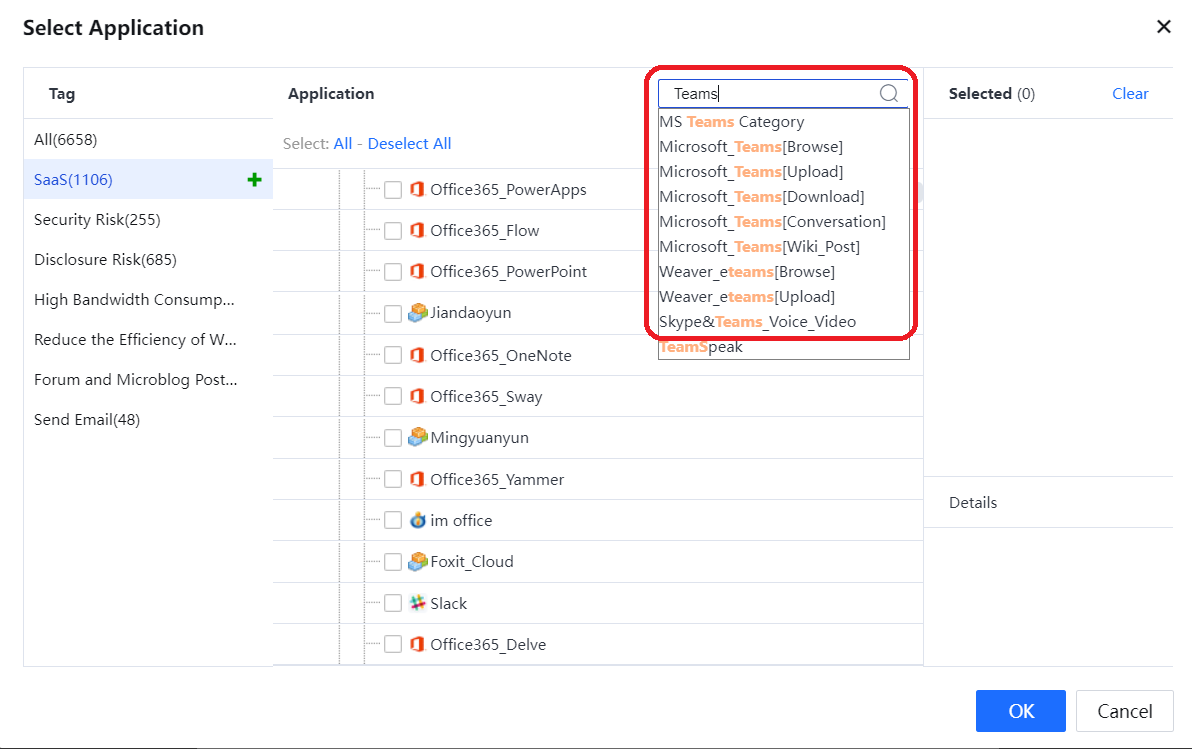Check the Slack checkbox
Viewport: 1192px width, 749px height.
(393, 603)
